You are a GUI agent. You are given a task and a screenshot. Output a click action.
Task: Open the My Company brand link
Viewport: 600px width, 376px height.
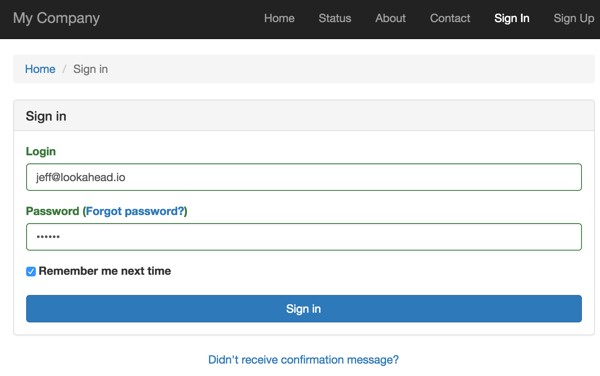[x=56, y=18]
